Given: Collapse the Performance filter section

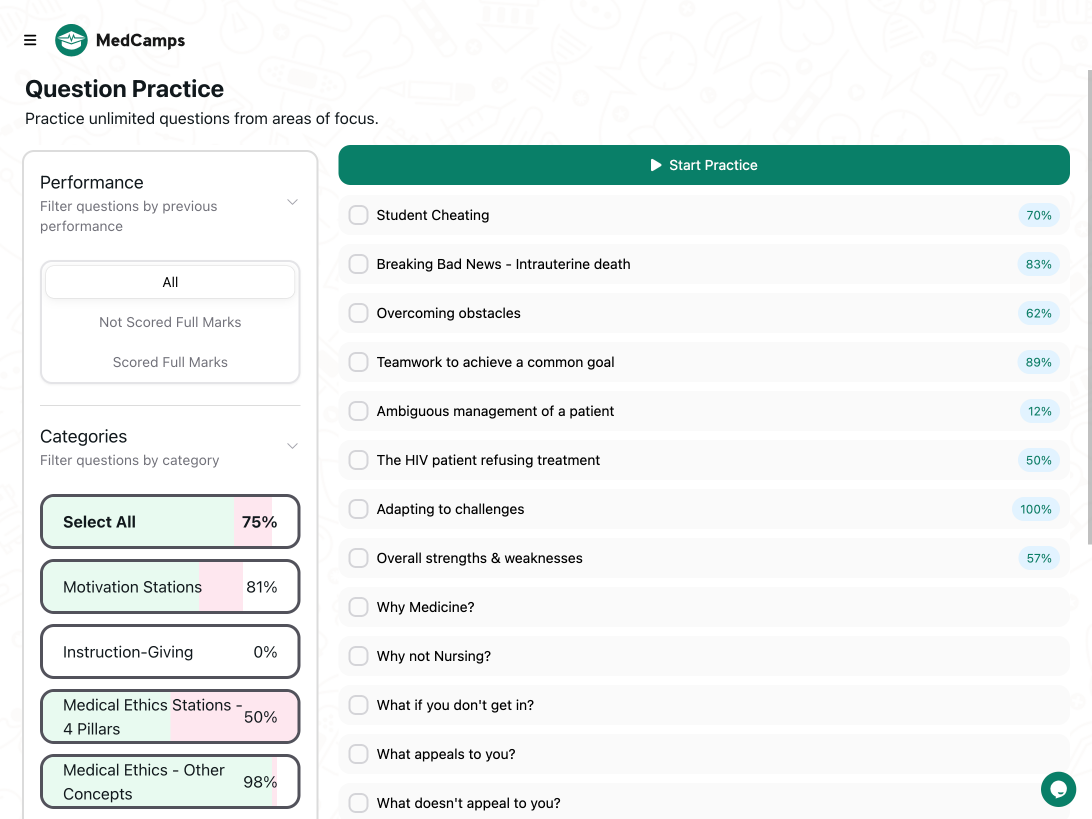Looking at the screenshot, I should tap(292, 201).
